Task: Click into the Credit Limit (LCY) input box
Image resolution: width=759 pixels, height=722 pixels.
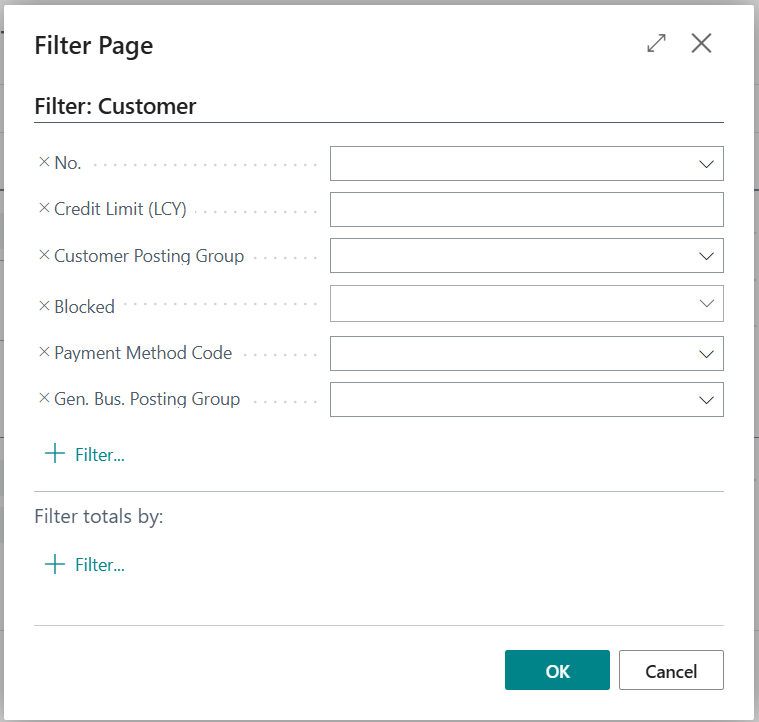Action: 527,210
